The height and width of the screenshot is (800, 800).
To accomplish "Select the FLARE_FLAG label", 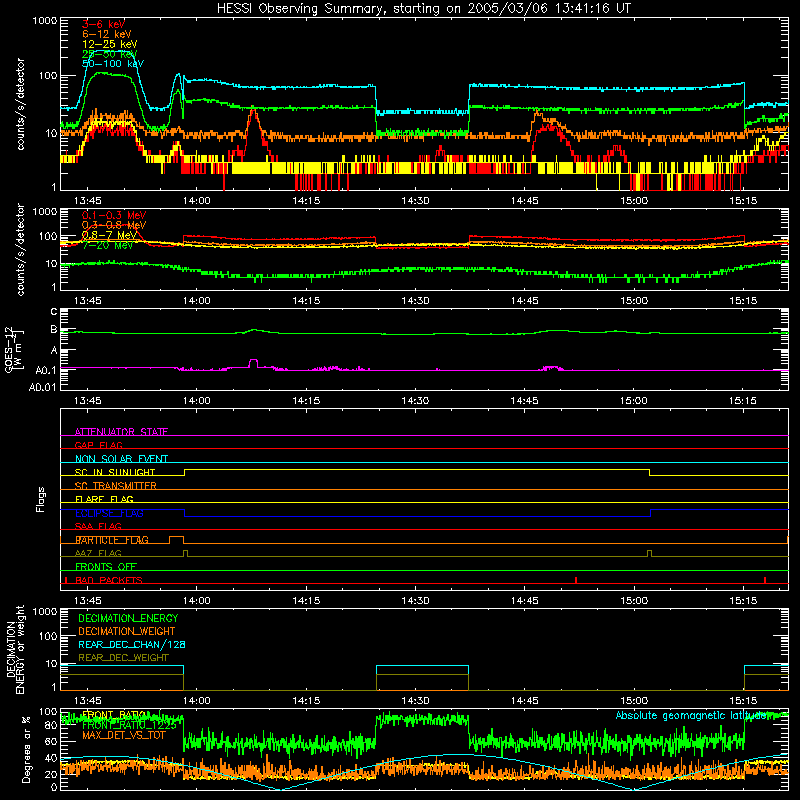I will (104, 499).
